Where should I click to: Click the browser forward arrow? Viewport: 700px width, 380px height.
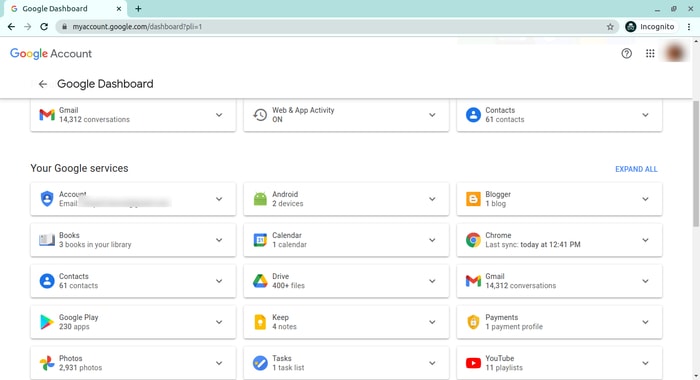[x=28, y=27]
